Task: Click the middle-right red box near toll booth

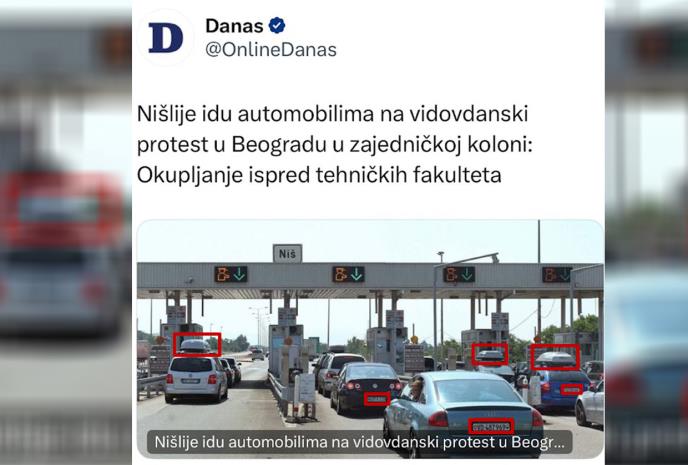Action: [x=490, y=354]
